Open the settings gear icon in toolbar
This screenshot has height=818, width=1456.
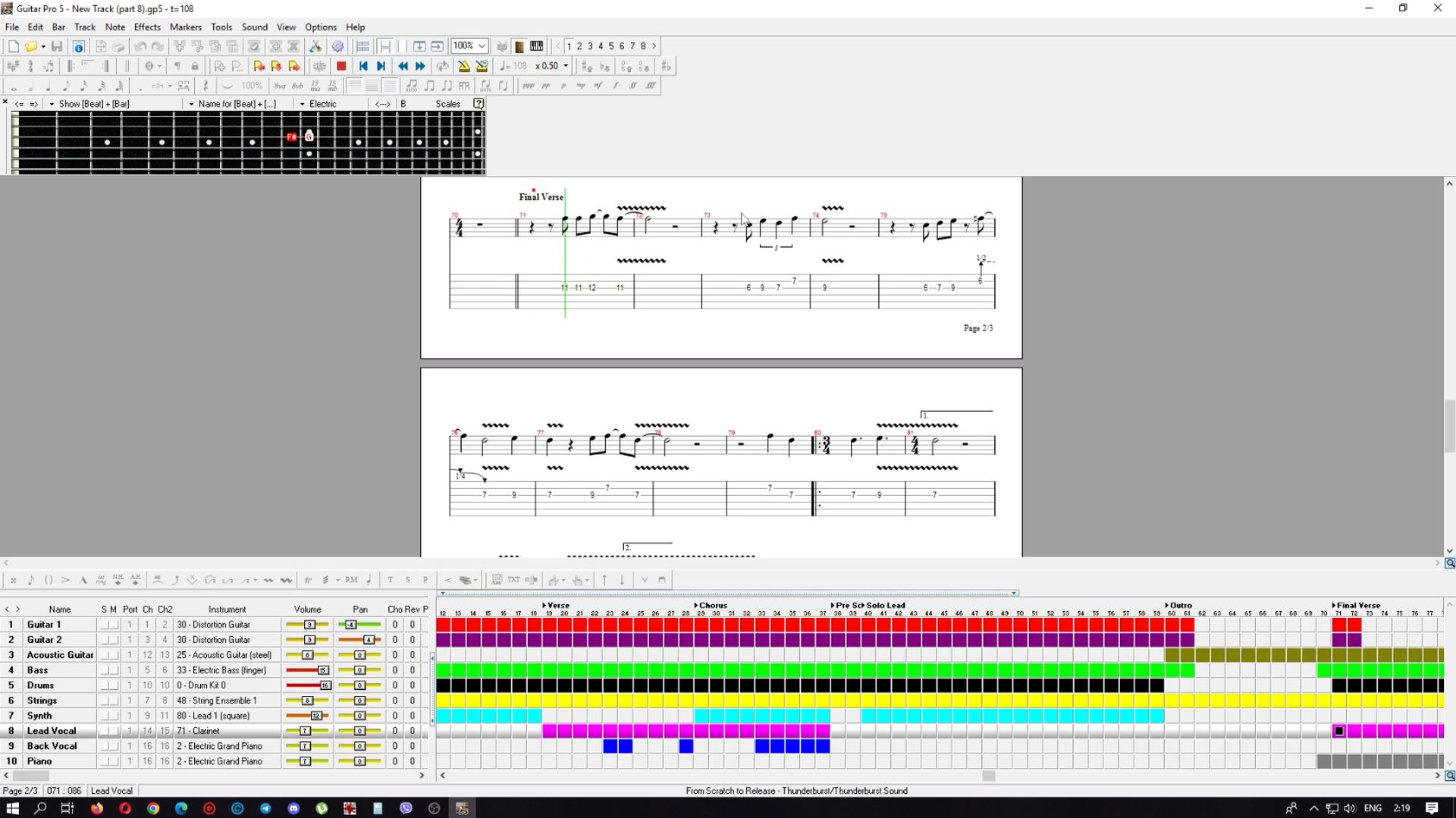[x=337, y=46]
